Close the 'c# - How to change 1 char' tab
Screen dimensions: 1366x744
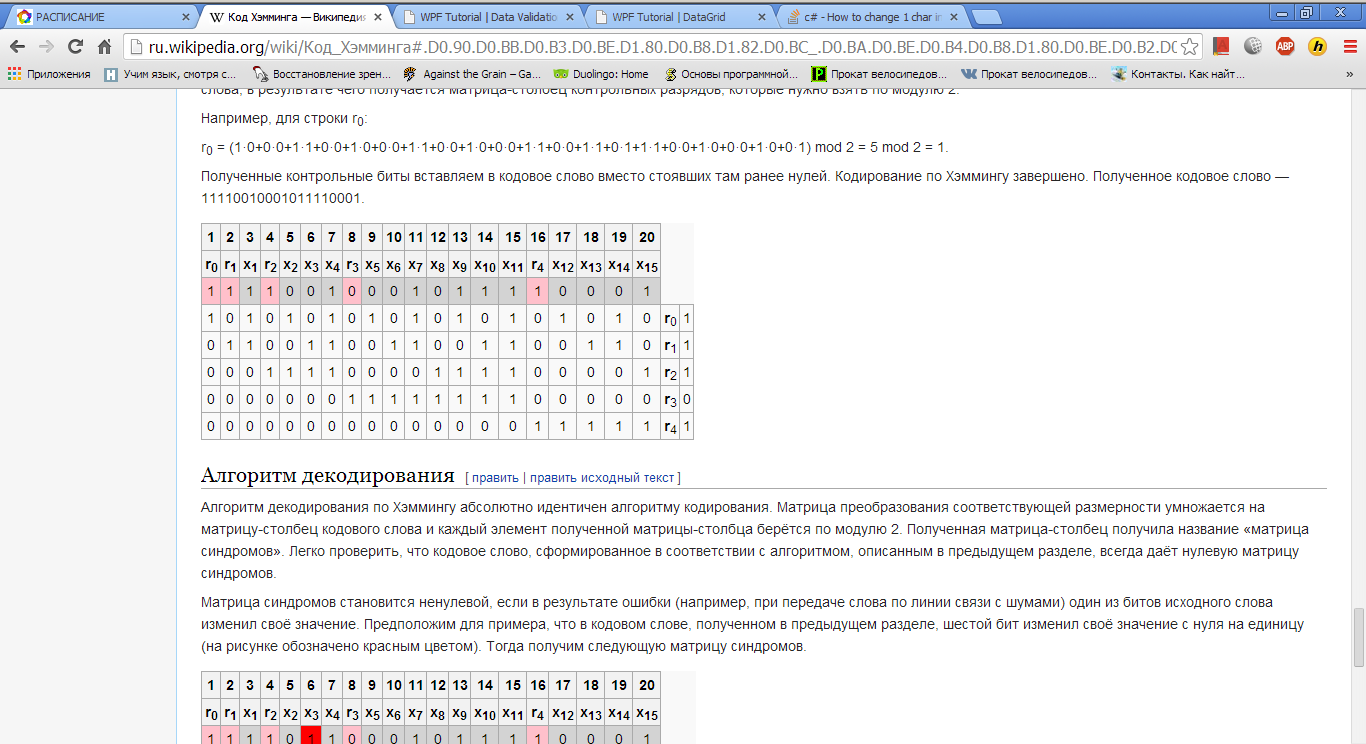(x=954, y=17)
